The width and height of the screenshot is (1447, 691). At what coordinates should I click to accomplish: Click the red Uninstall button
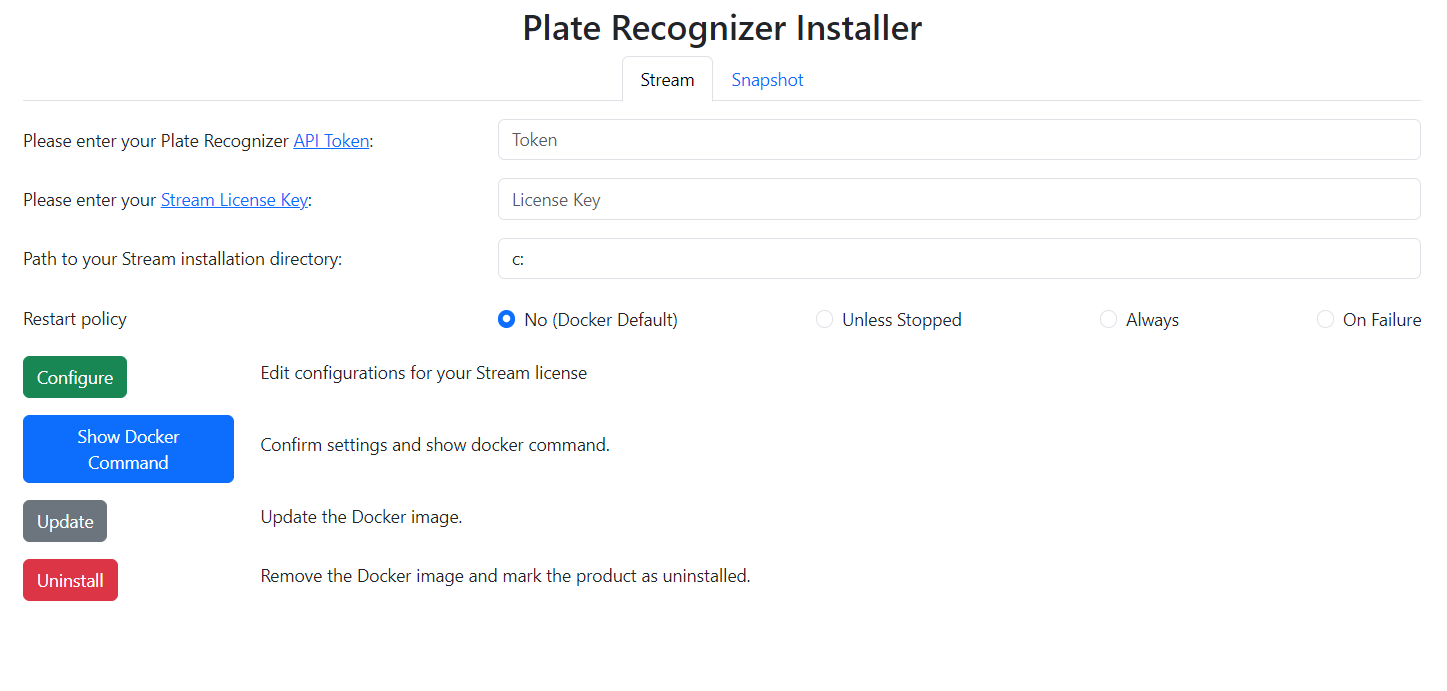[x=70, y=580]
